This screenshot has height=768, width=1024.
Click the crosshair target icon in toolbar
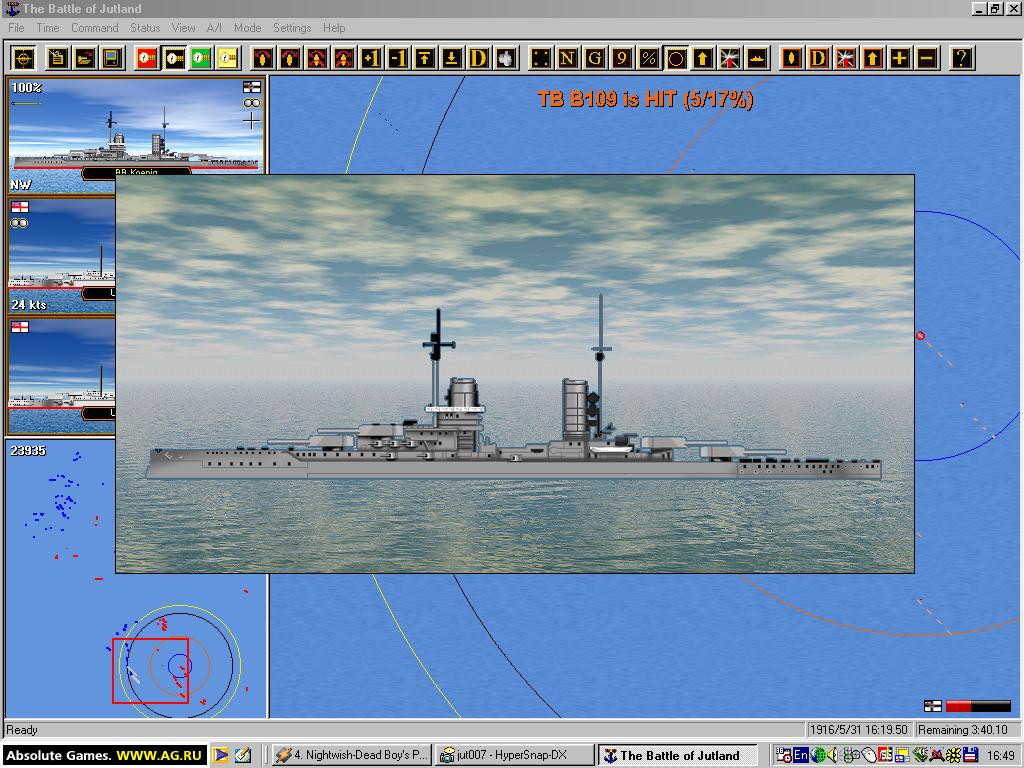(24, 58)
